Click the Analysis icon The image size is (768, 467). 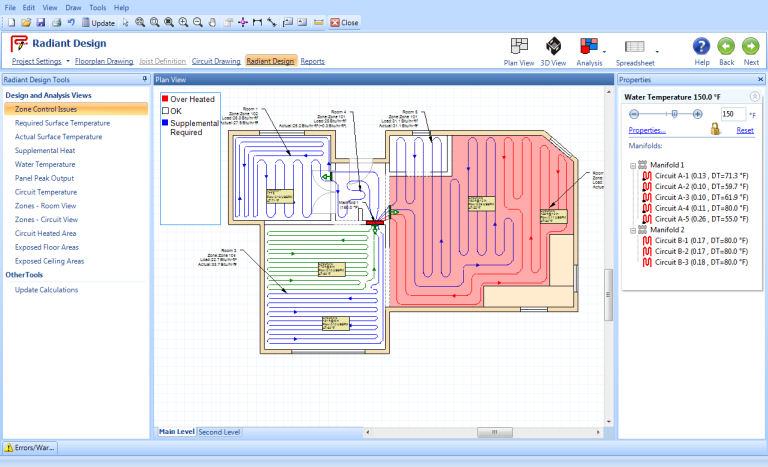pos(589,51)
